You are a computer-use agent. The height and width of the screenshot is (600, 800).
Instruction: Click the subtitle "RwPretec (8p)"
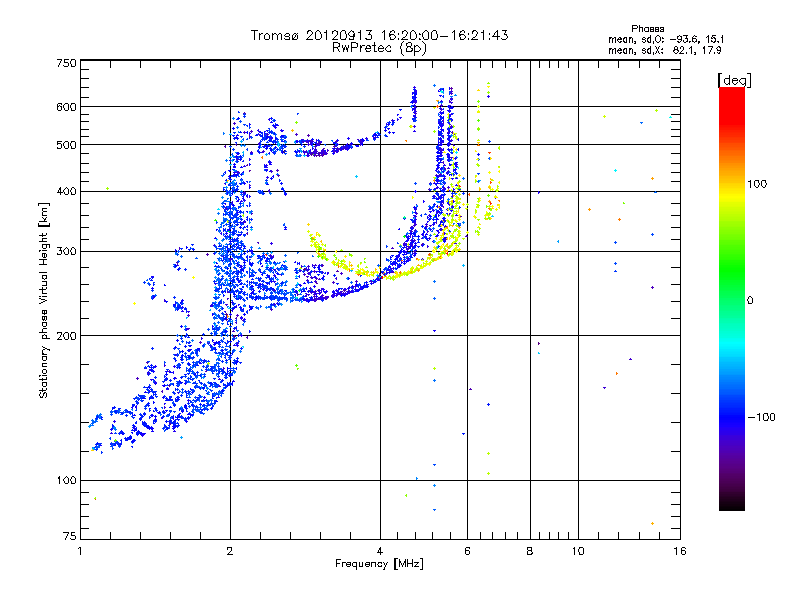click(379, 48)
